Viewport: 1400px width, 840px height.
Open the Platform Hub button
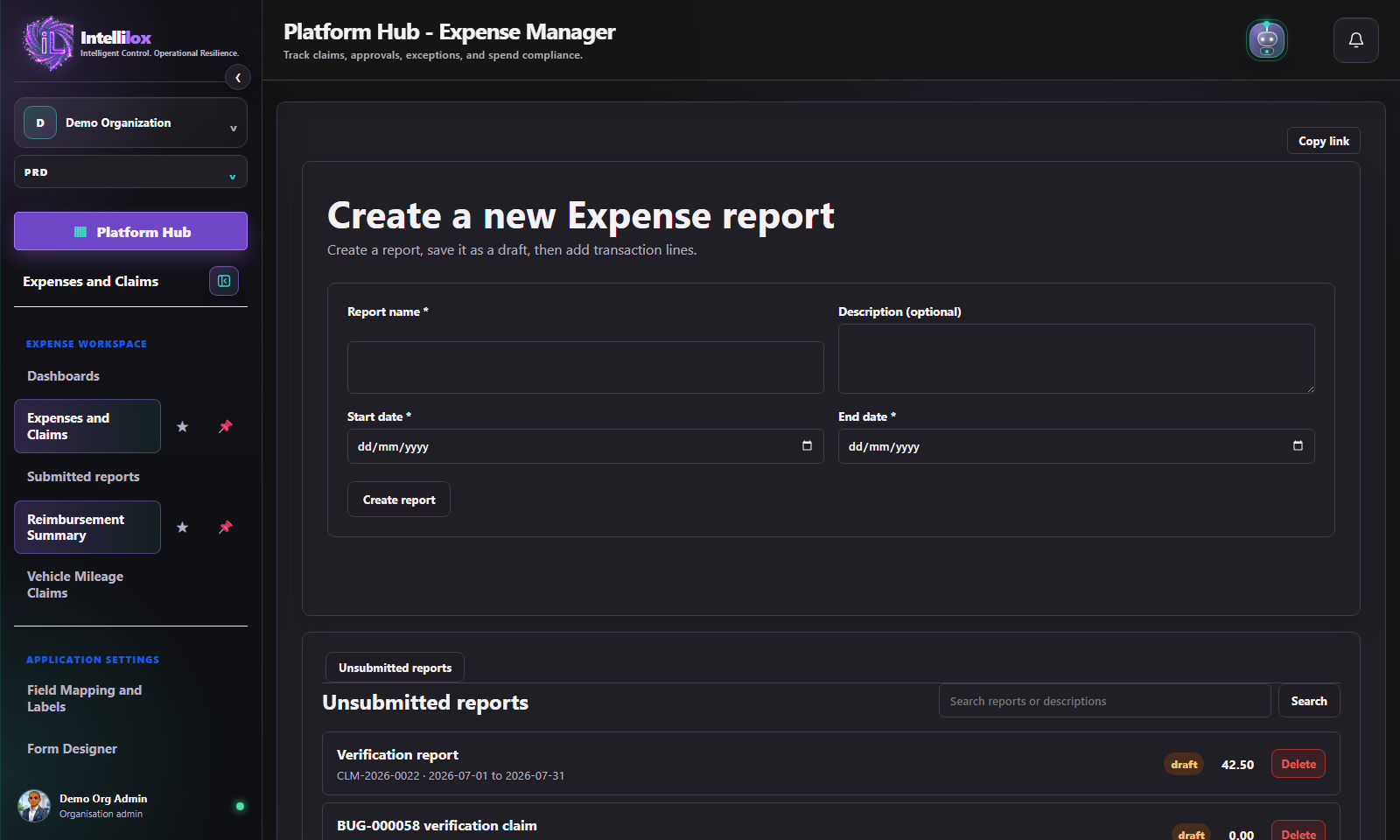pyautogui.click(x=130, y=232)
